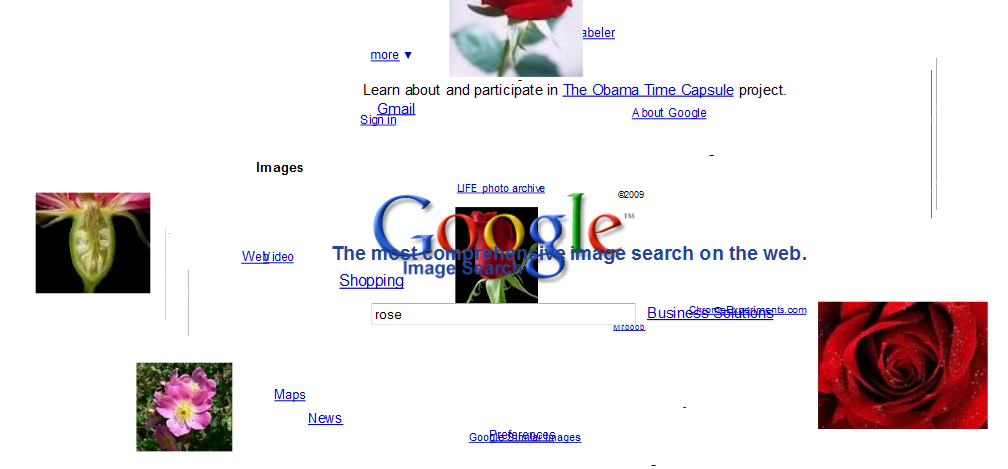Open Google Similar Images link
1008x469 pixels.
525,438
